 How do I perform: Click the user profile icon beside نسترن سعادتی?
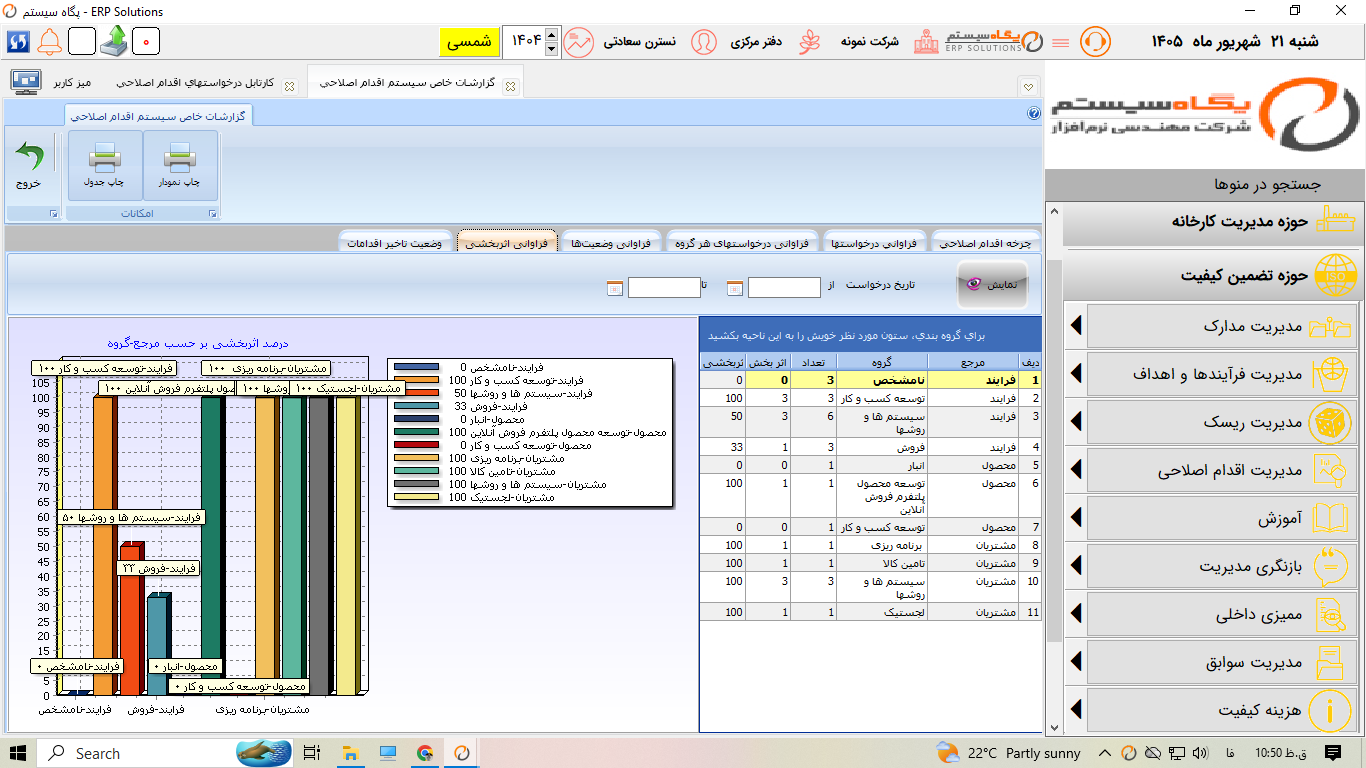click(704, 42)
